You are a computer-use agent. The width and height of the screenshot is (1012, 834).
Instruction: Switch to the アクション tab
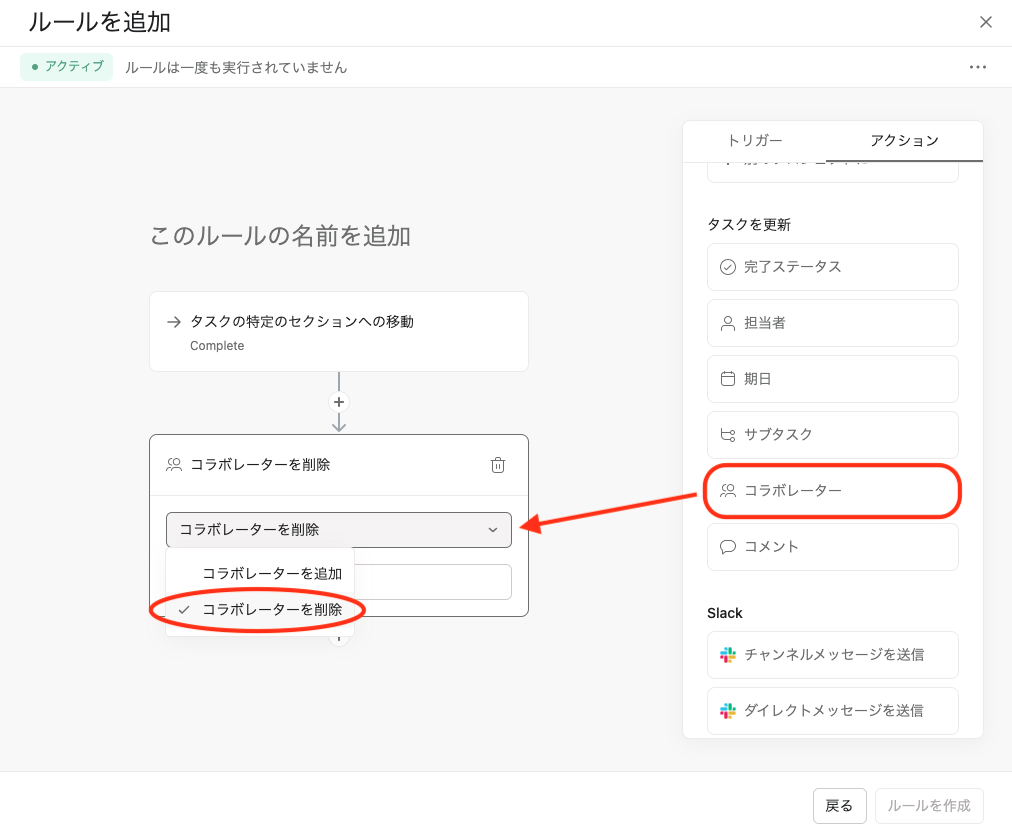point(904,141)
